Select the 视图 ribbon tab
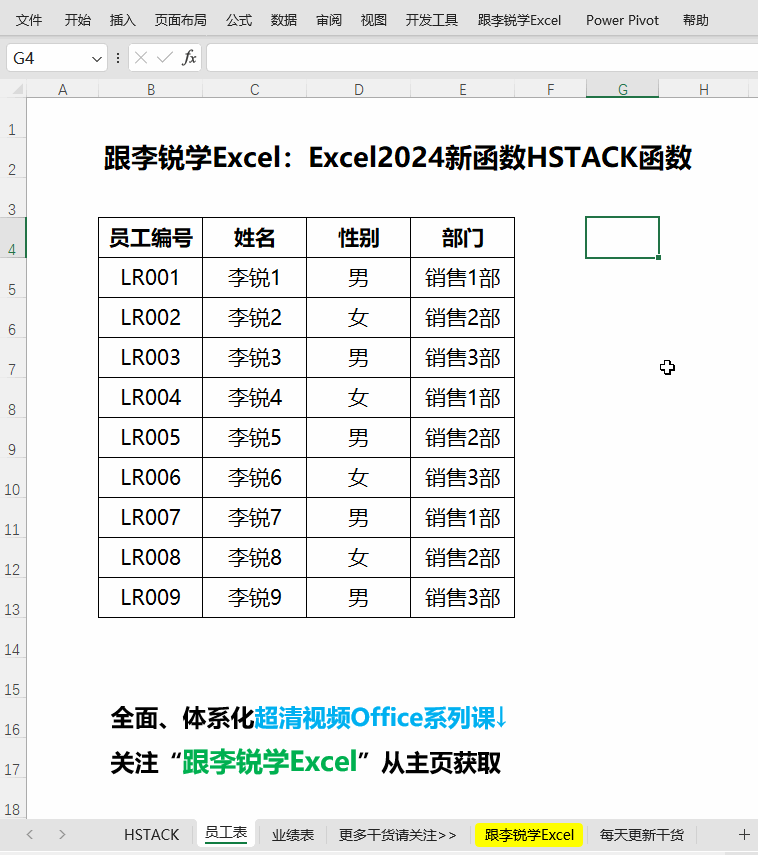Screen dimensions: 758x855 coord(374,20)
